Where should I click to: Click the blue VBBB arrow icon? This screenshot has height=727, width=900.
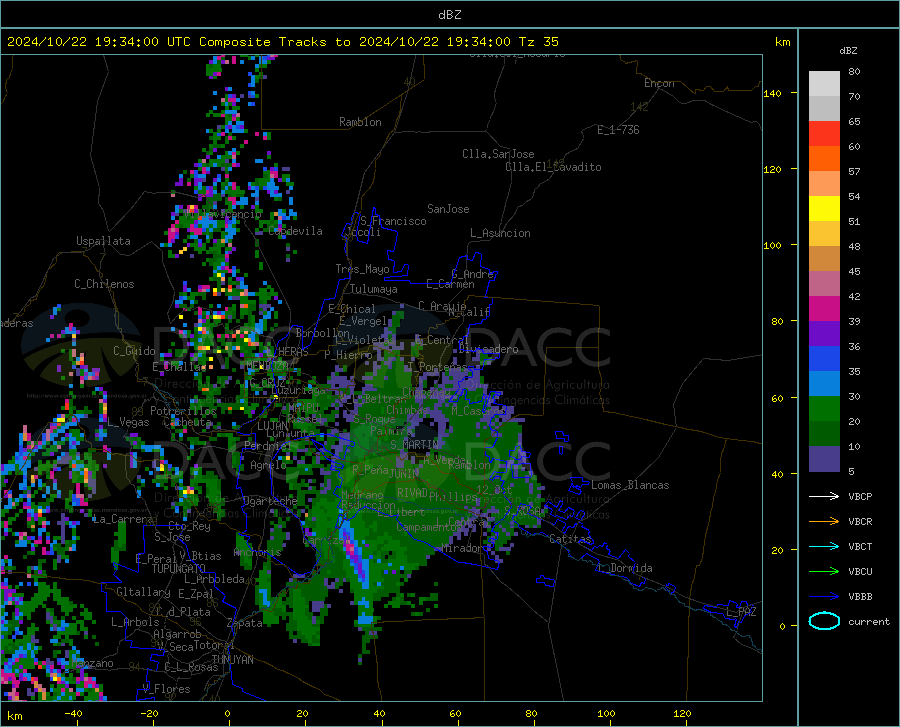coord(824,597)
